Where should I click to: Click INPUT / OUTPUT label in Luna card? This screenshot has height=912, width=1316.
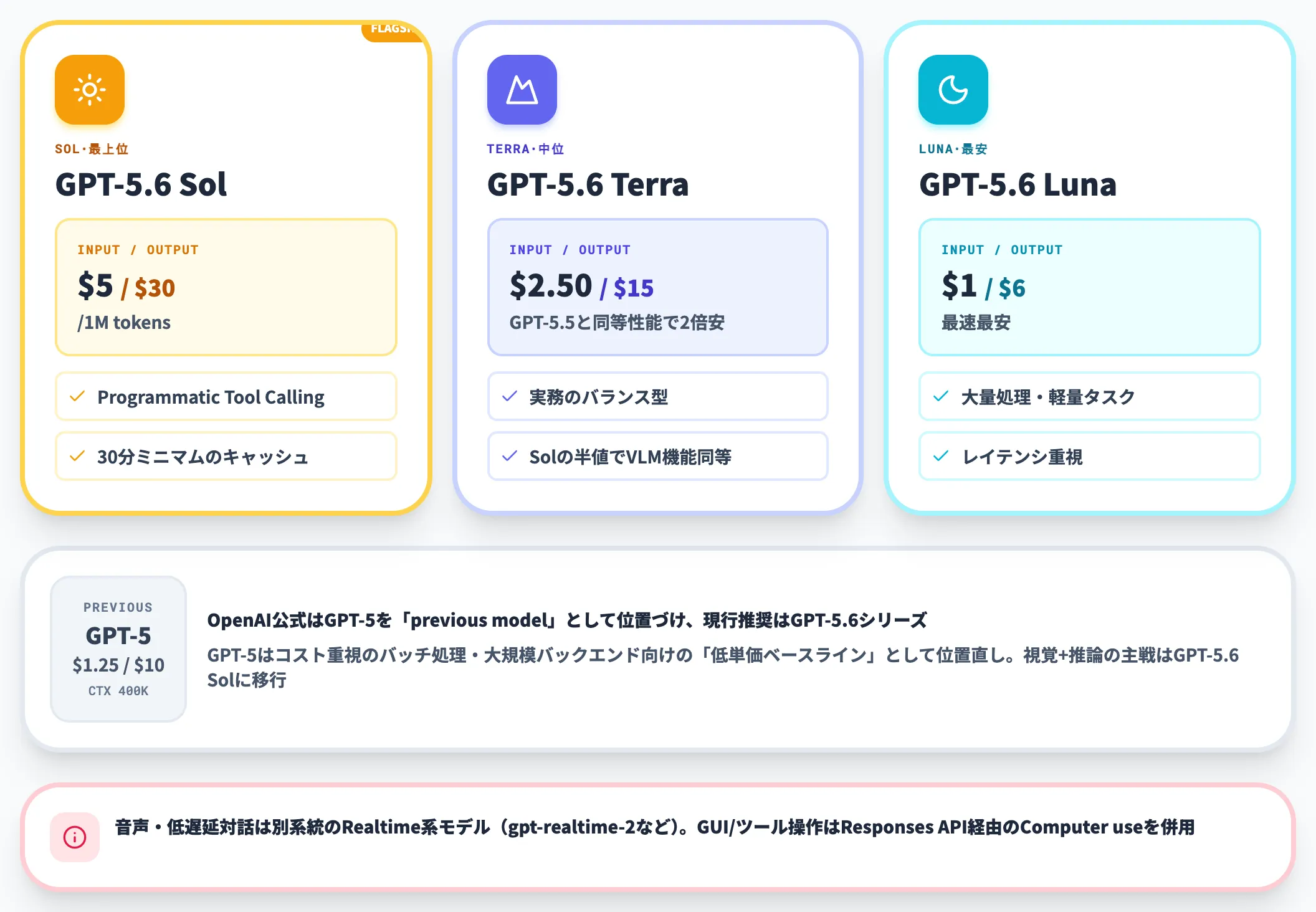coord(1002,250)
